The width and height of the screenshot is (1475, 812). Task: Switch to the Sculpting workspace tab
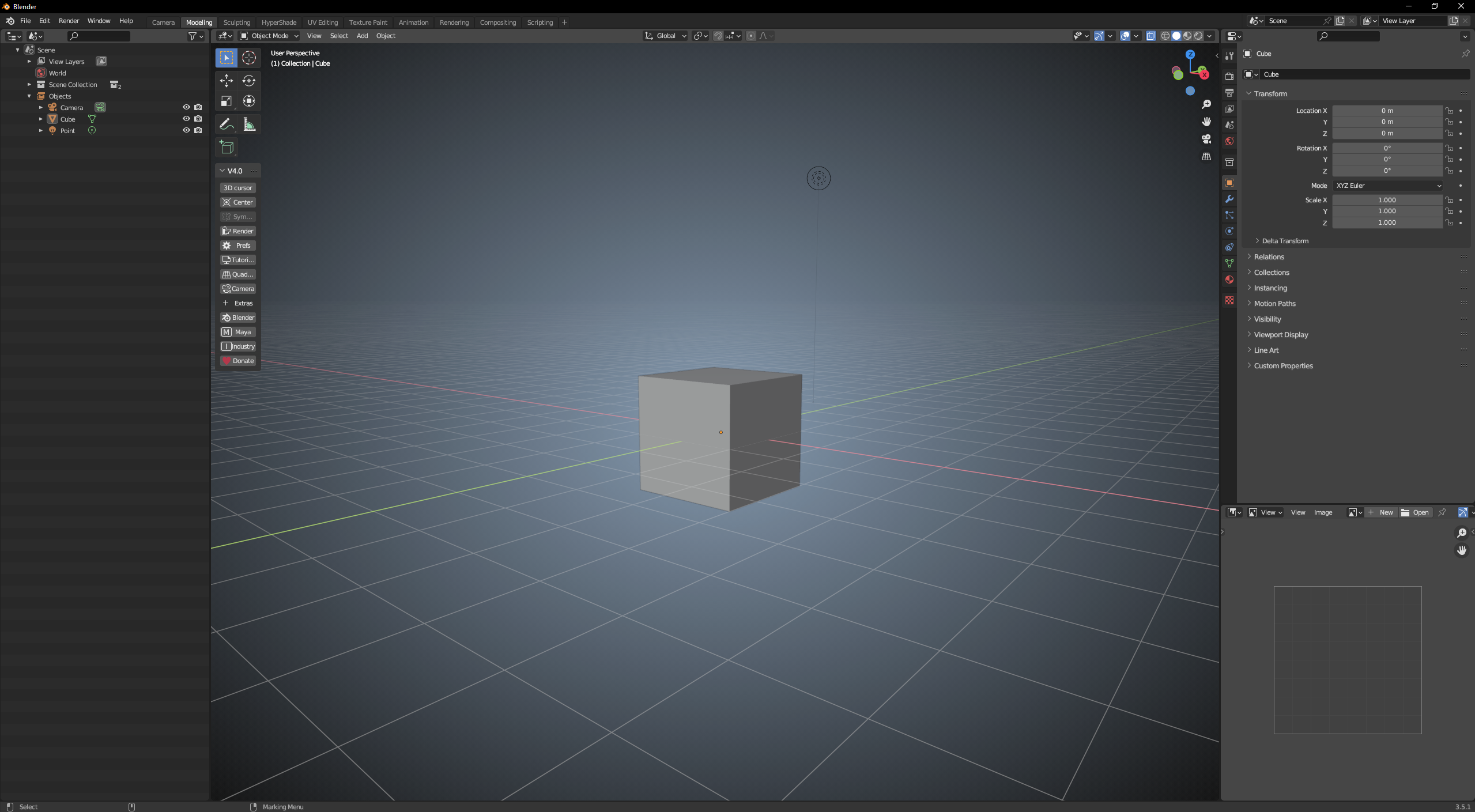coord(237,22)
